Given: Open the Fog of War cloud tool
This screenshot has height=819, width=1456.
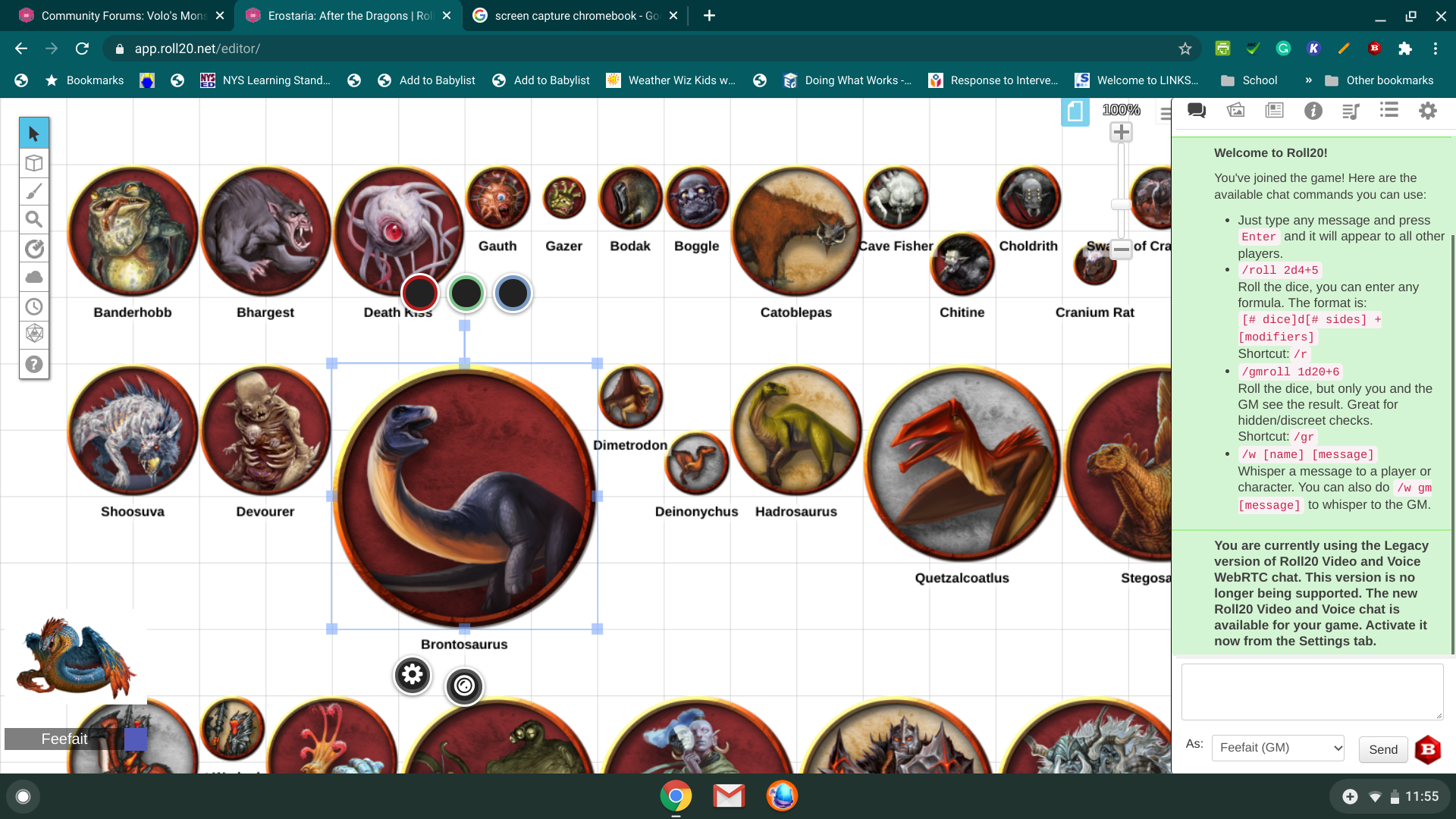Looking at the screenshot, I should [x=34, y=278].
